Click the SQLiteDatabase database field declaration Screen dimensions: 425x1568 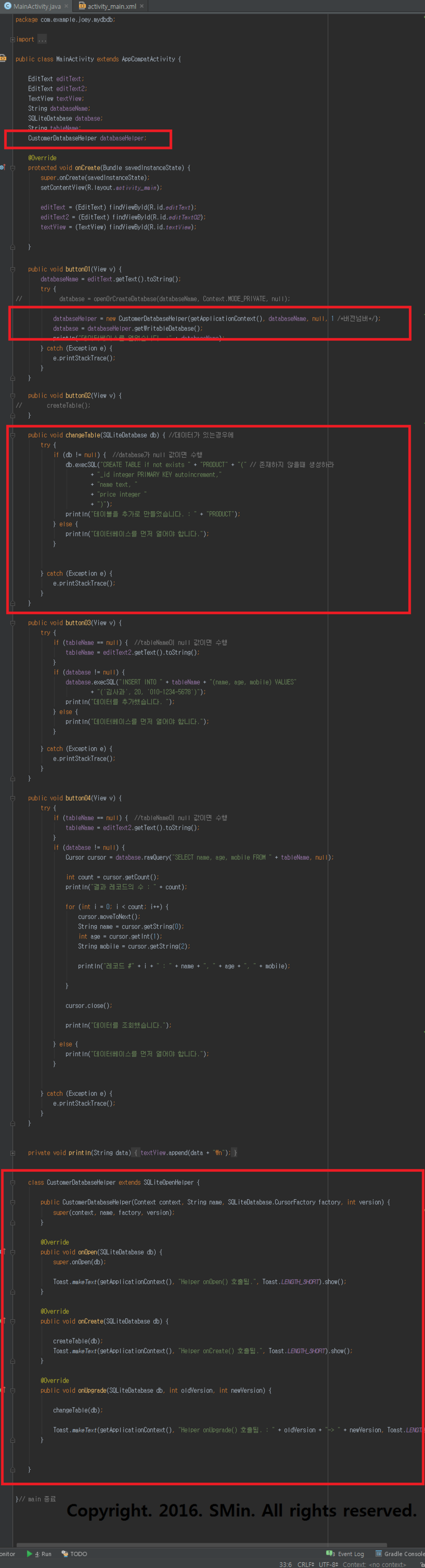[x=65, y=118]
